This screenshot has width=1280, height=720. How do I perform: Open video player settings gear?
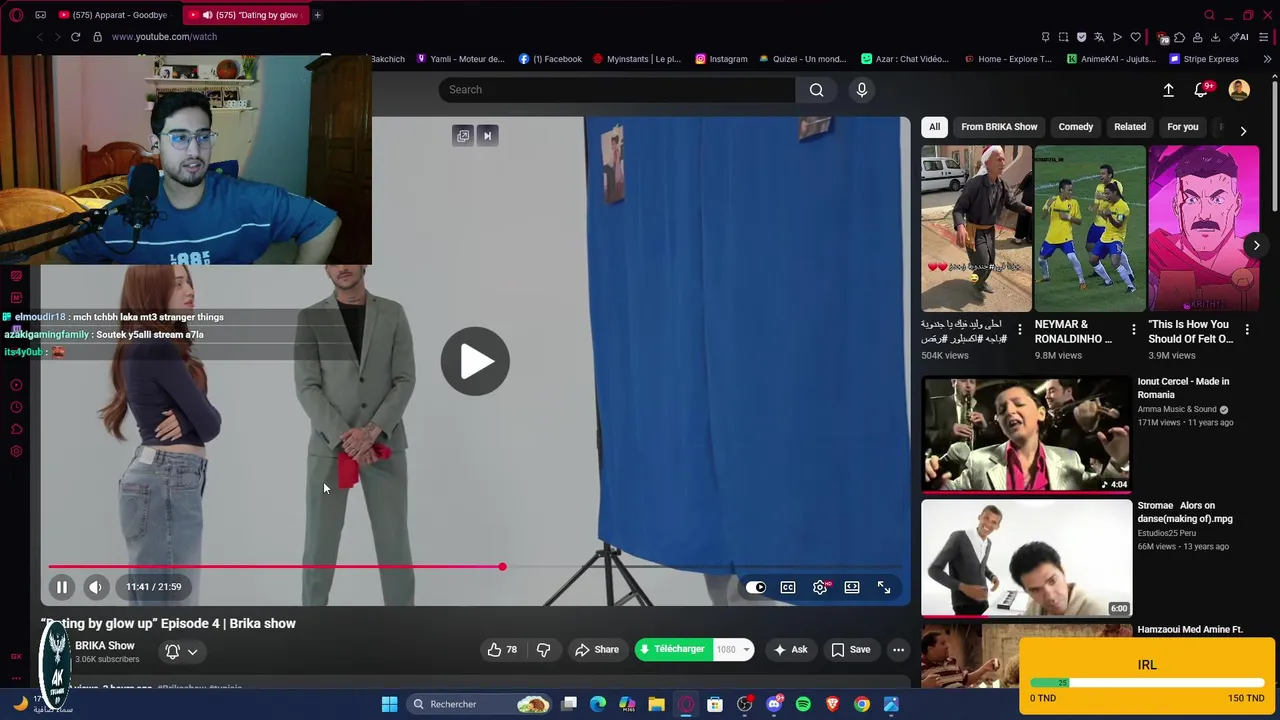point(820,587)
